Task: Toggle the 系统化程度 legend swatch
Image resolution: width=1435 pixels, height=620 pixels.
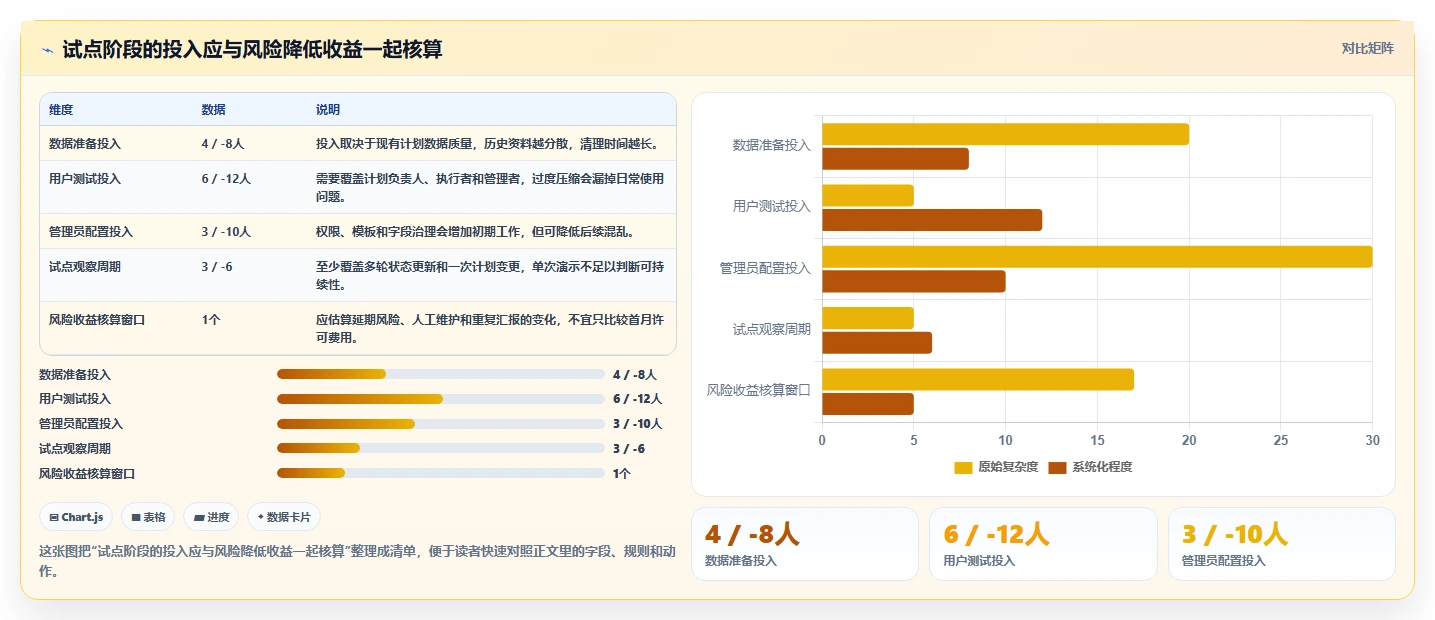Action: (x=1057, y=467)
